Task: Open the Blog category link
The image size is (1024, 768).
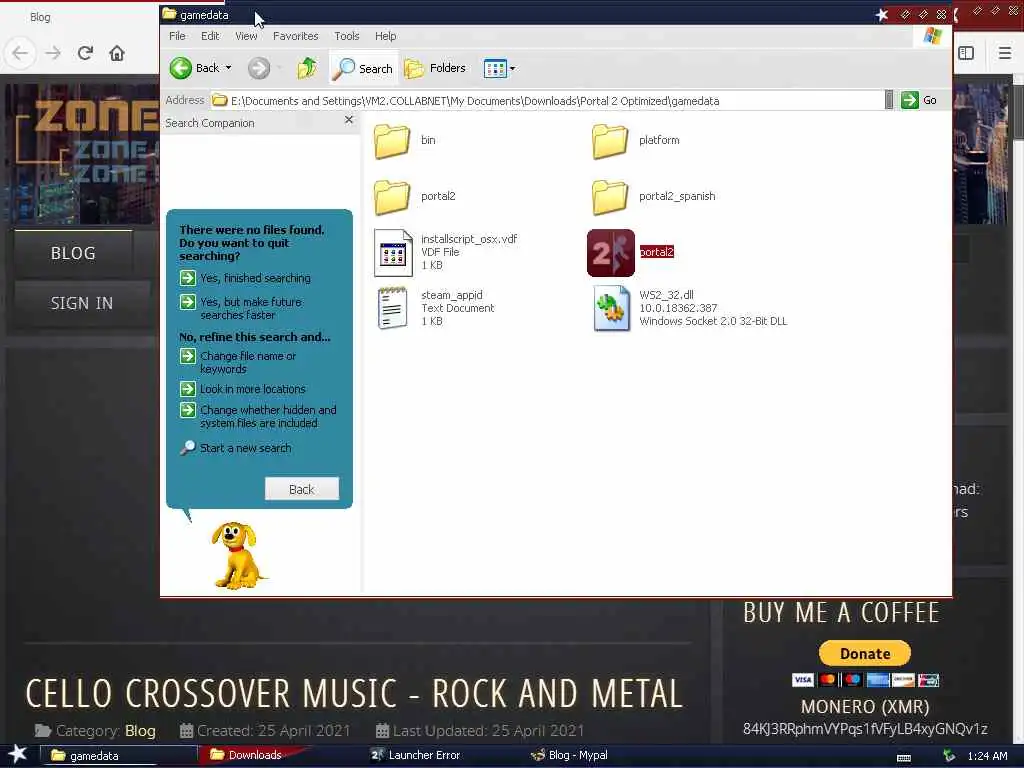Action: [140, 731]
